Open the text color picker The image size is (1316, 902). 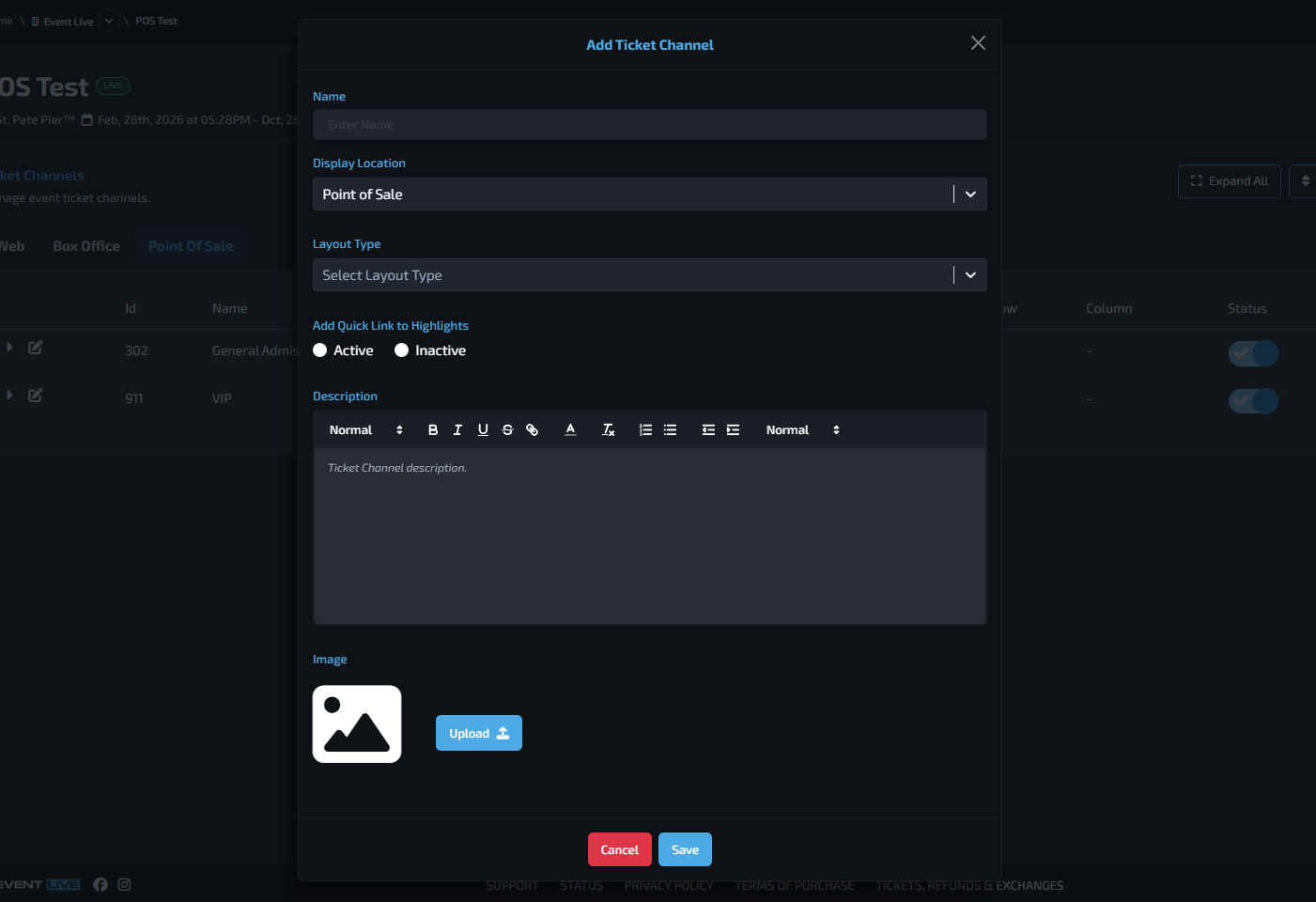[570, 430]
